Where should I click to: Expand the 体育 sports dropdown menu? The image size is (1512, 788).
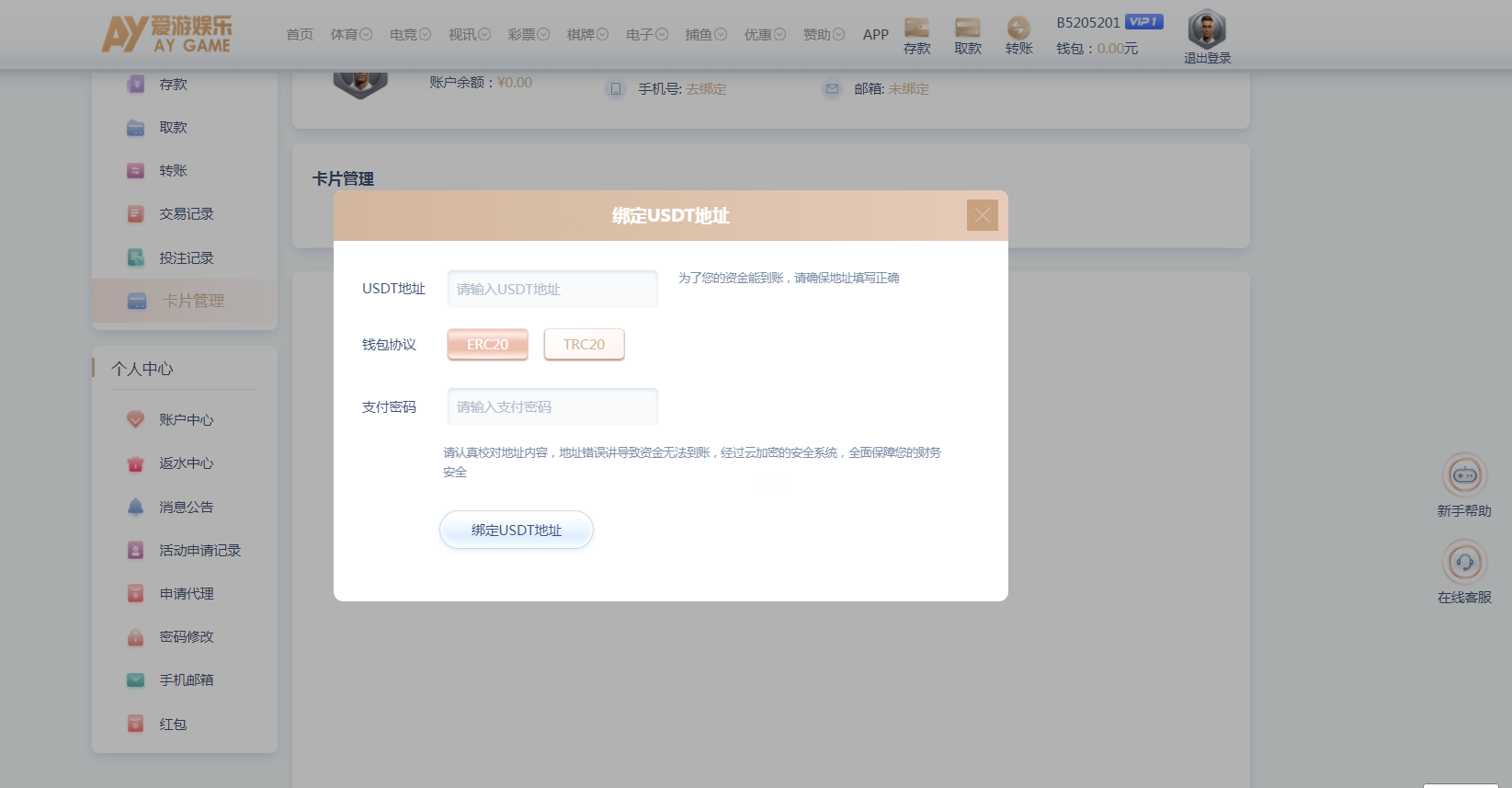(351, 35)
